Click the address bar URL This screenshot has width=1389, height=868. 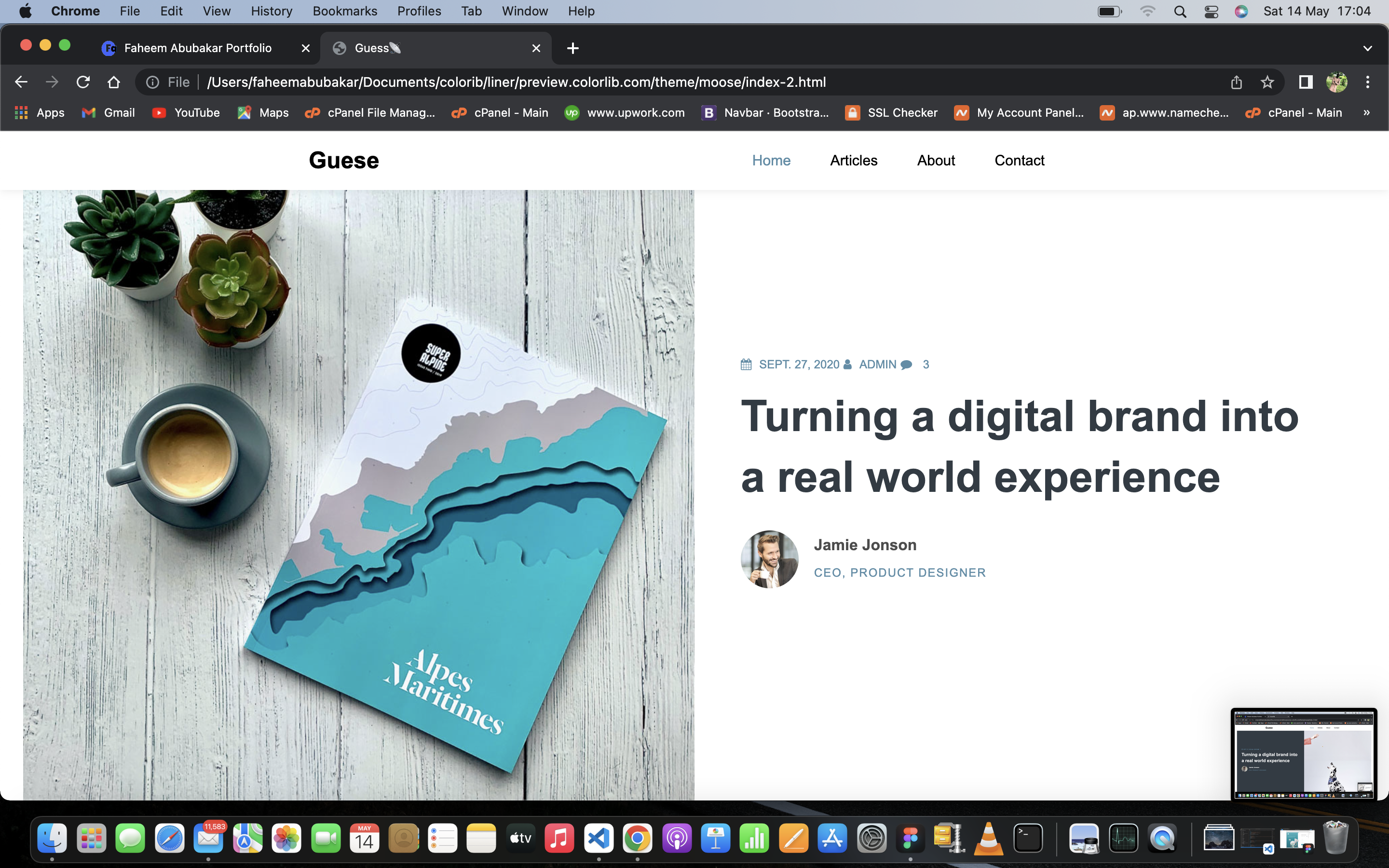(517, 82)
